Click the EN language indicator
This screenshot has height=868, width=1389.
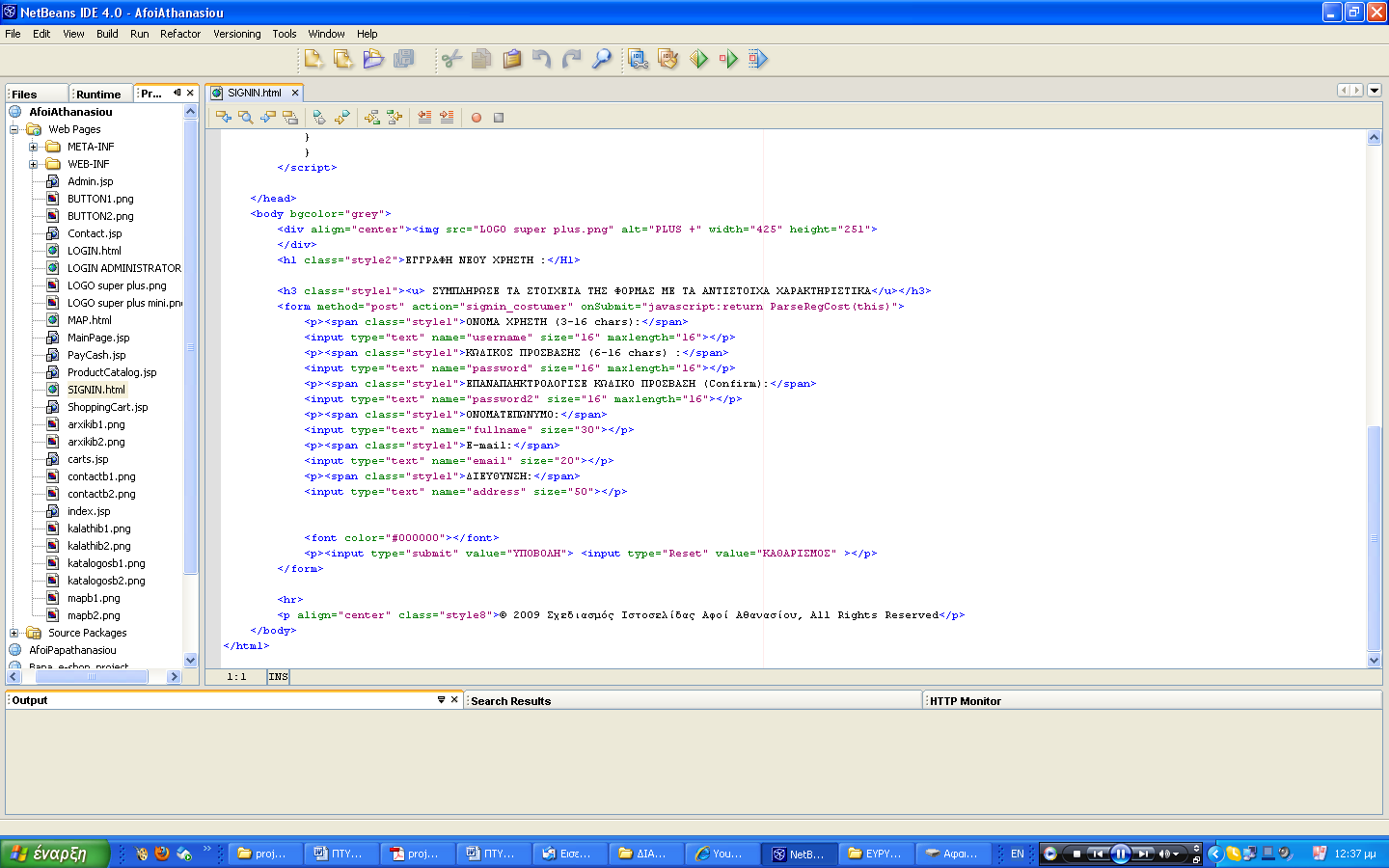pyautogui.click(x=1017, y=854)
